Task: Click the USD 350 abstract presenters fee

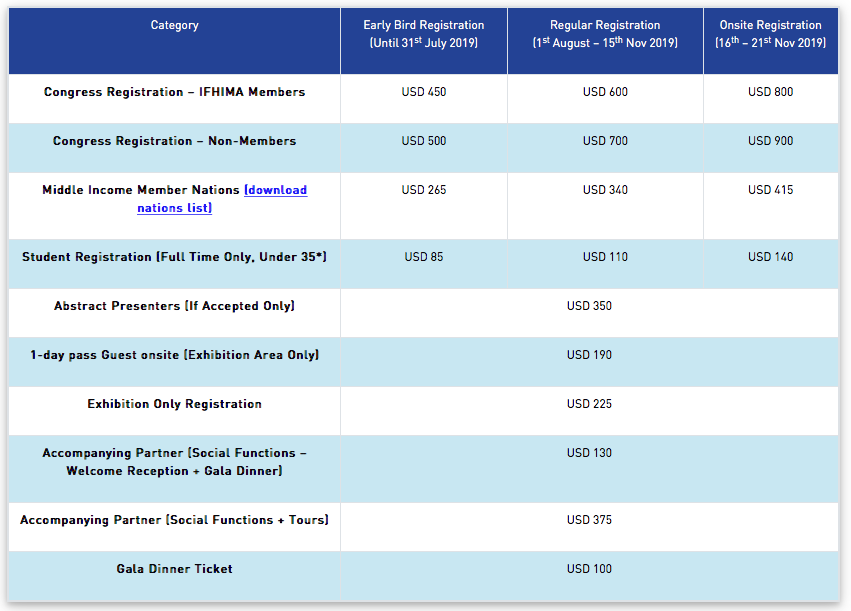Action: [x=589, y=306]
